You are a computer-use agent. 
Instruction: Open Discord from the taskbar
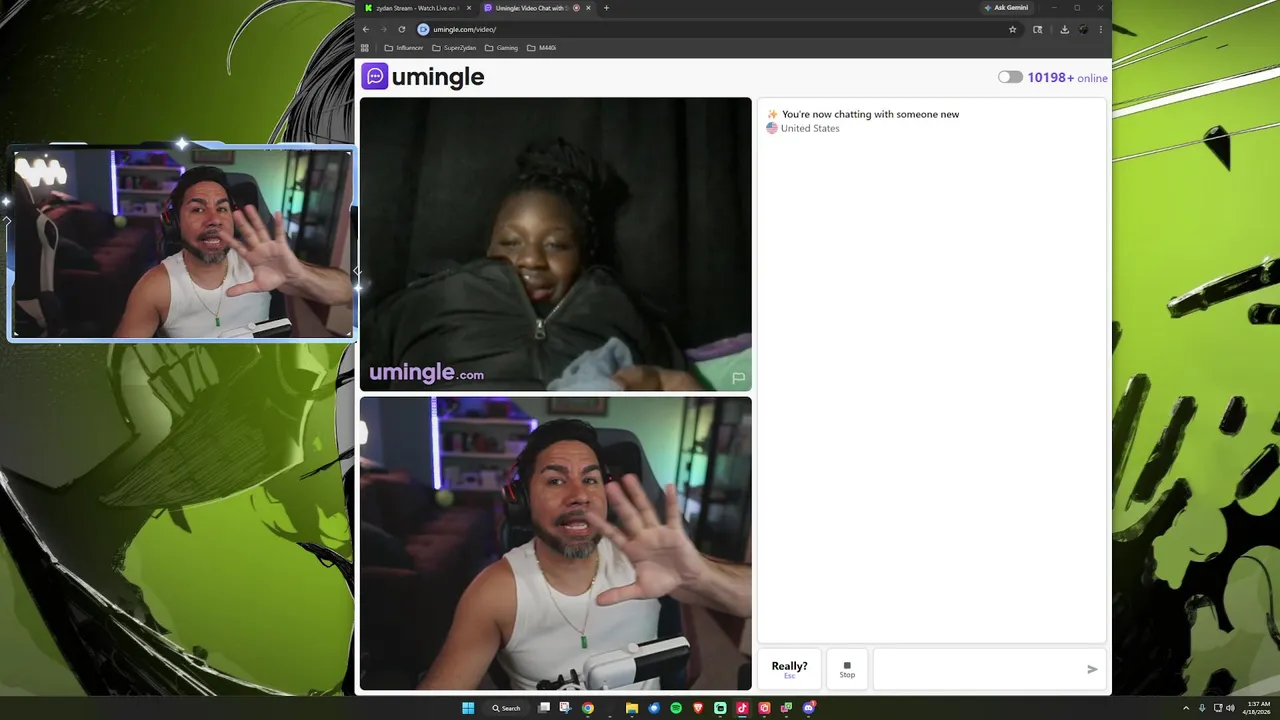pos(809,708)
